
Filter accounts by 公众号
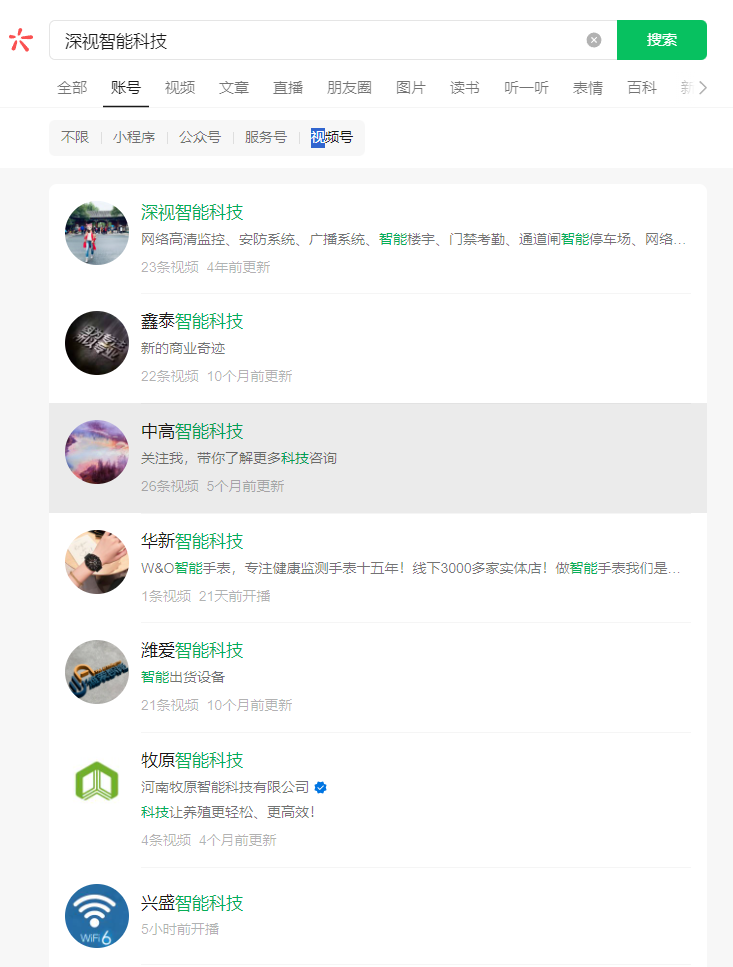[x=200, y=138]
